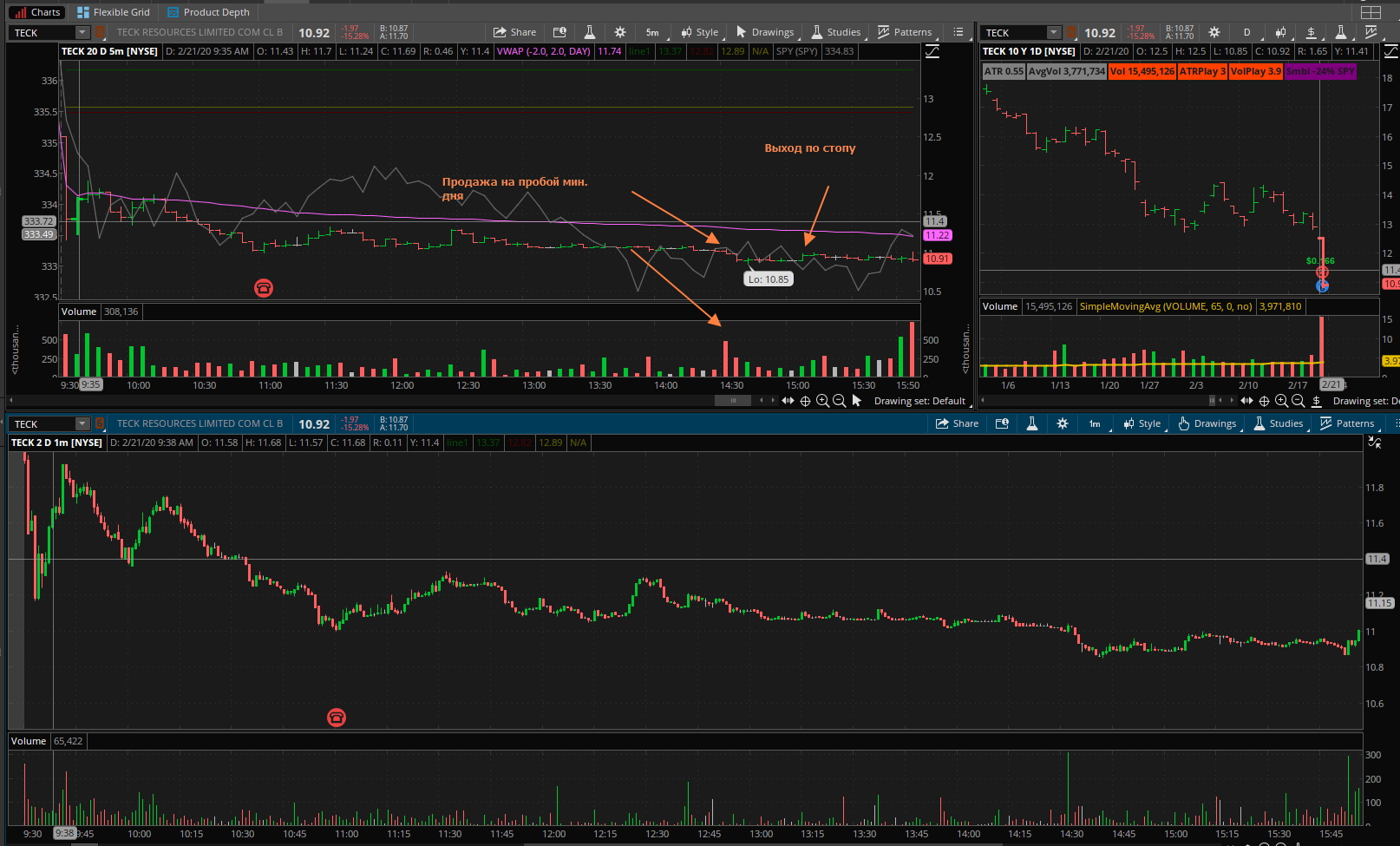The height and width of the screenshot is (846, 1400).
Task: Share the 1m chart
Action: 957,423
